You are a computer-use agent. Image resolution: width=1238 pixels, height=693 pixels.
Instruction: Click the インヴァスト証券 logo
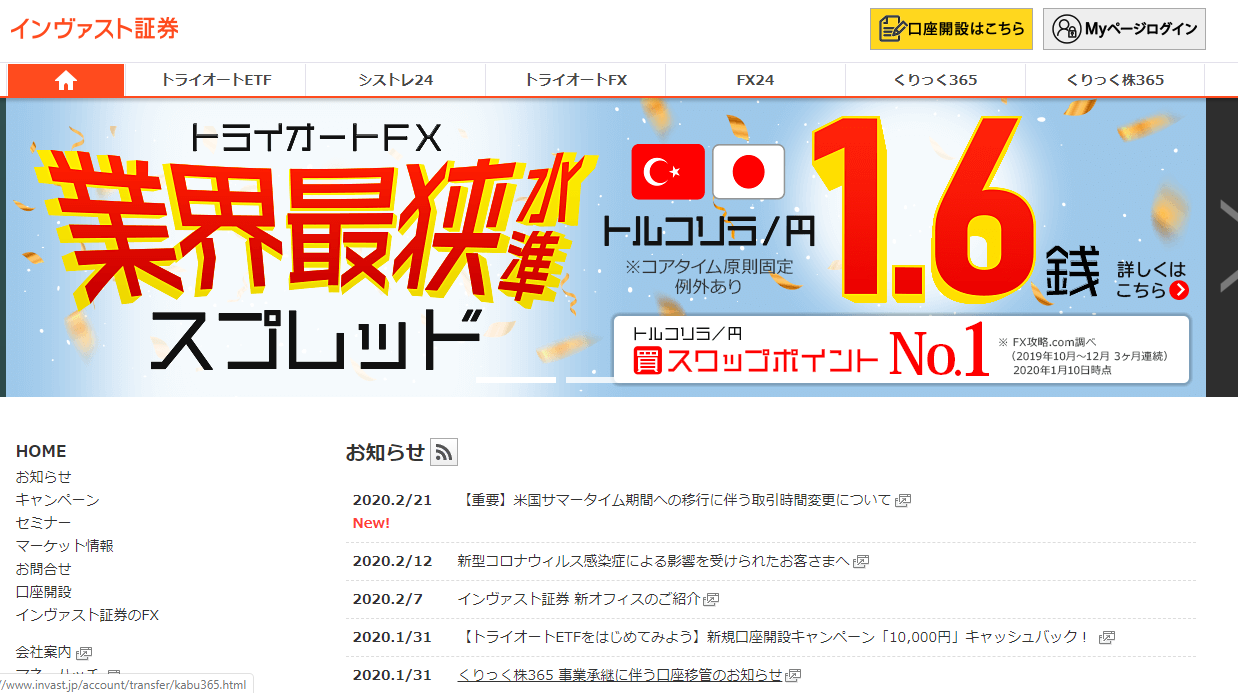[95, 28]
